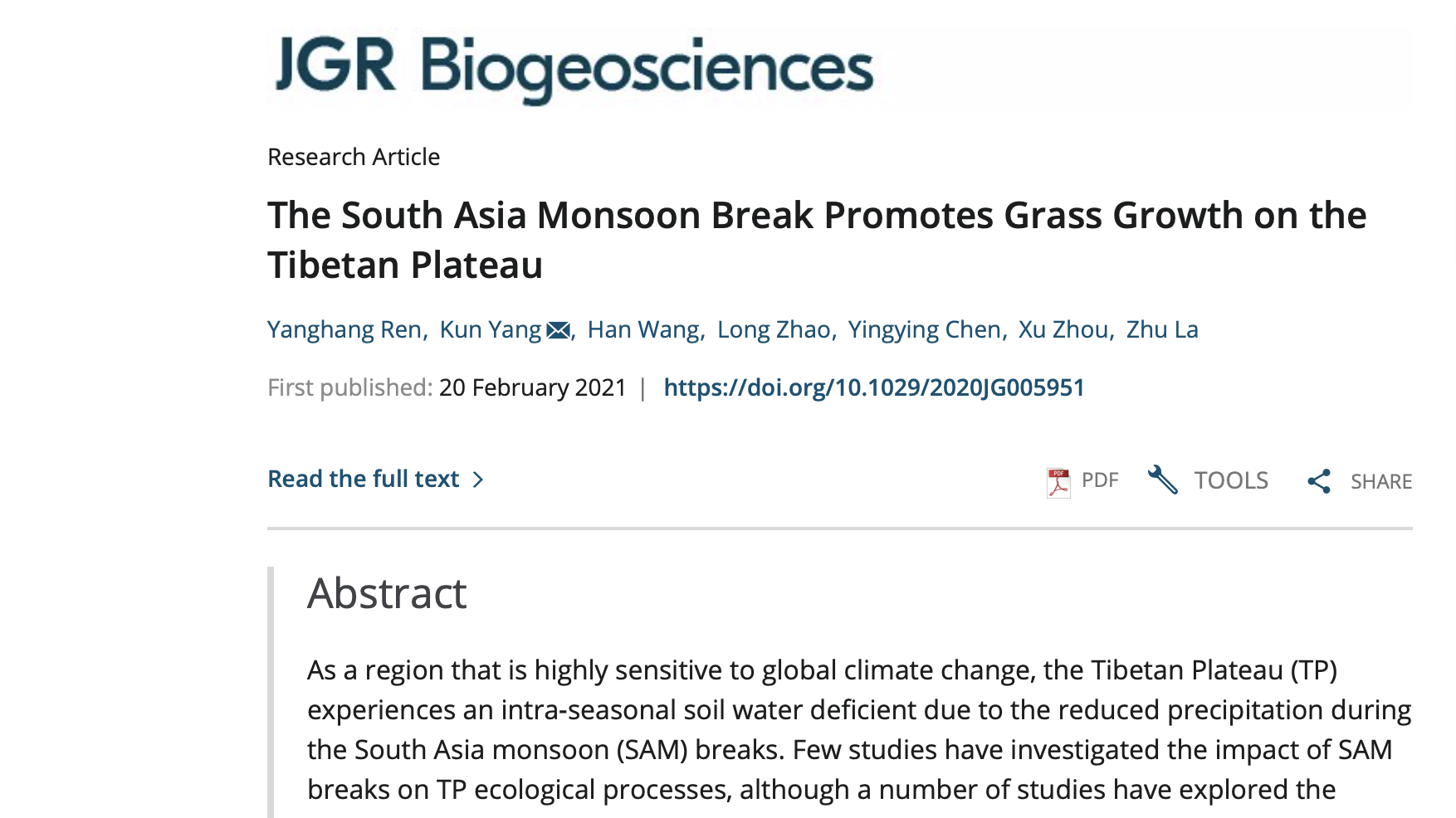Click the chevron after Read the full text
This screenshot has width=1456, height=818.
[478, 480]
